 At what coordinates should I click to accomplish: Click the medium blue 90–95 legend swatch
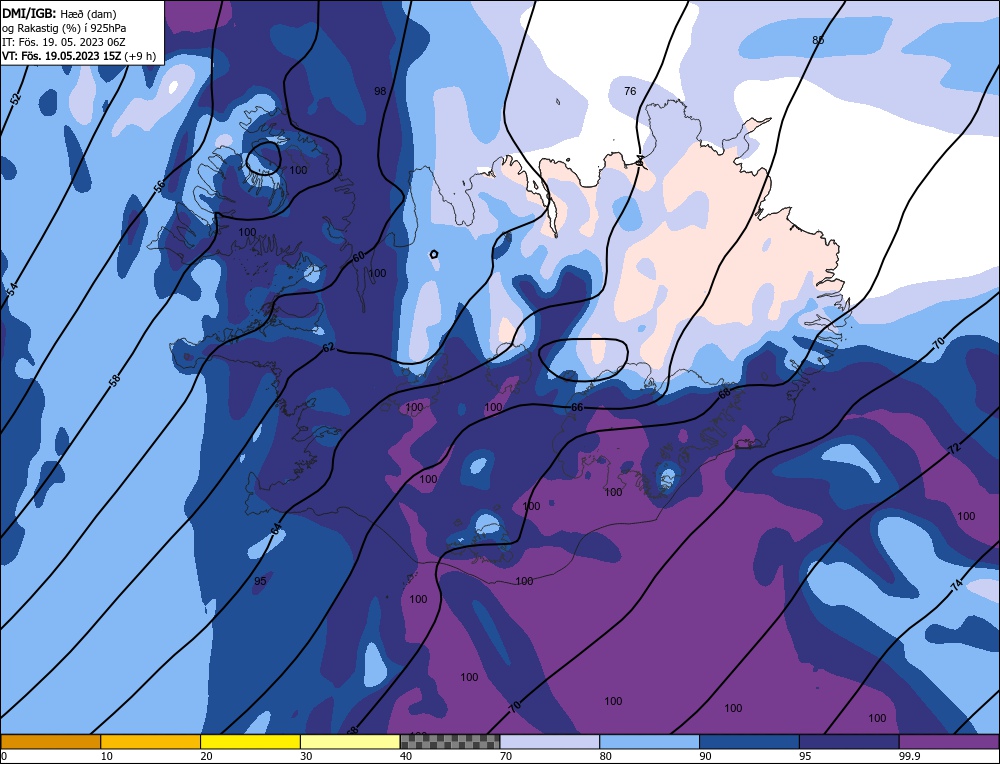(x=749, y=742)
